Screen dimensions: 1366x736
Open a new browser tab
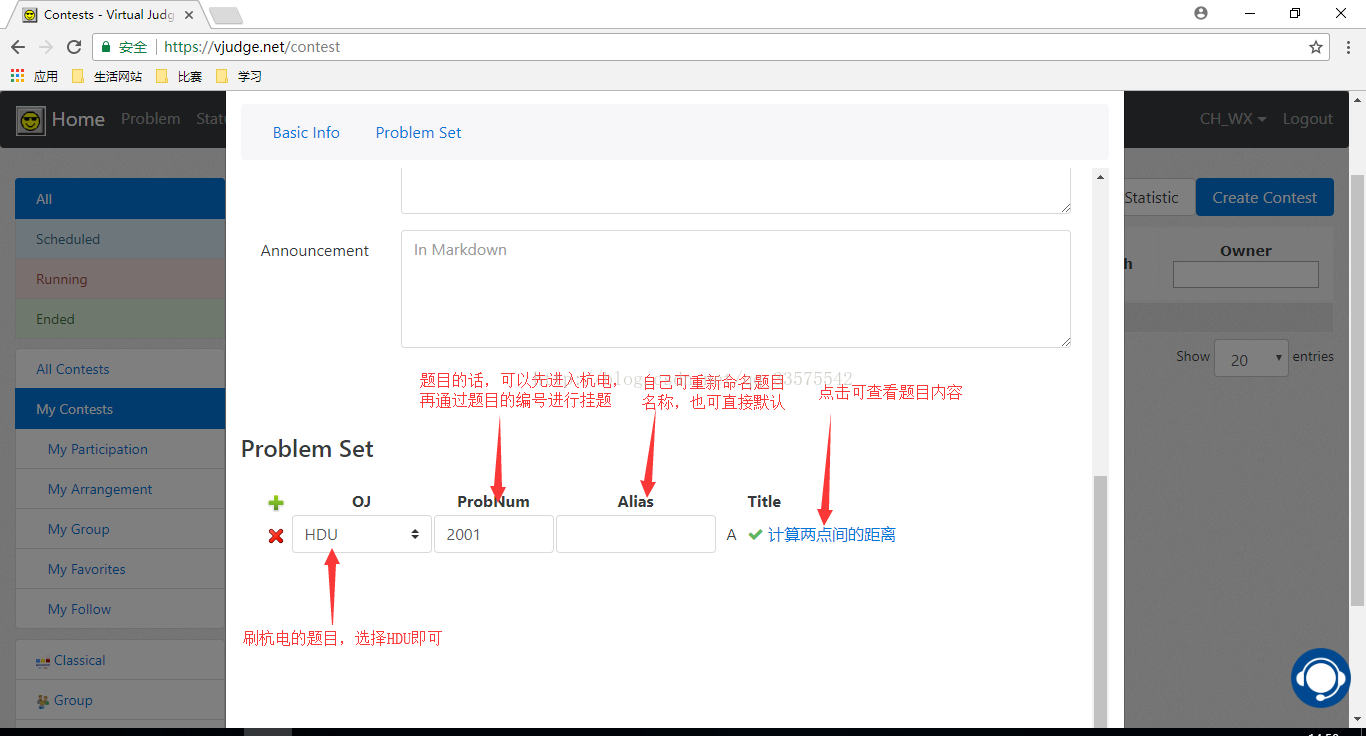tap(226, 15)
